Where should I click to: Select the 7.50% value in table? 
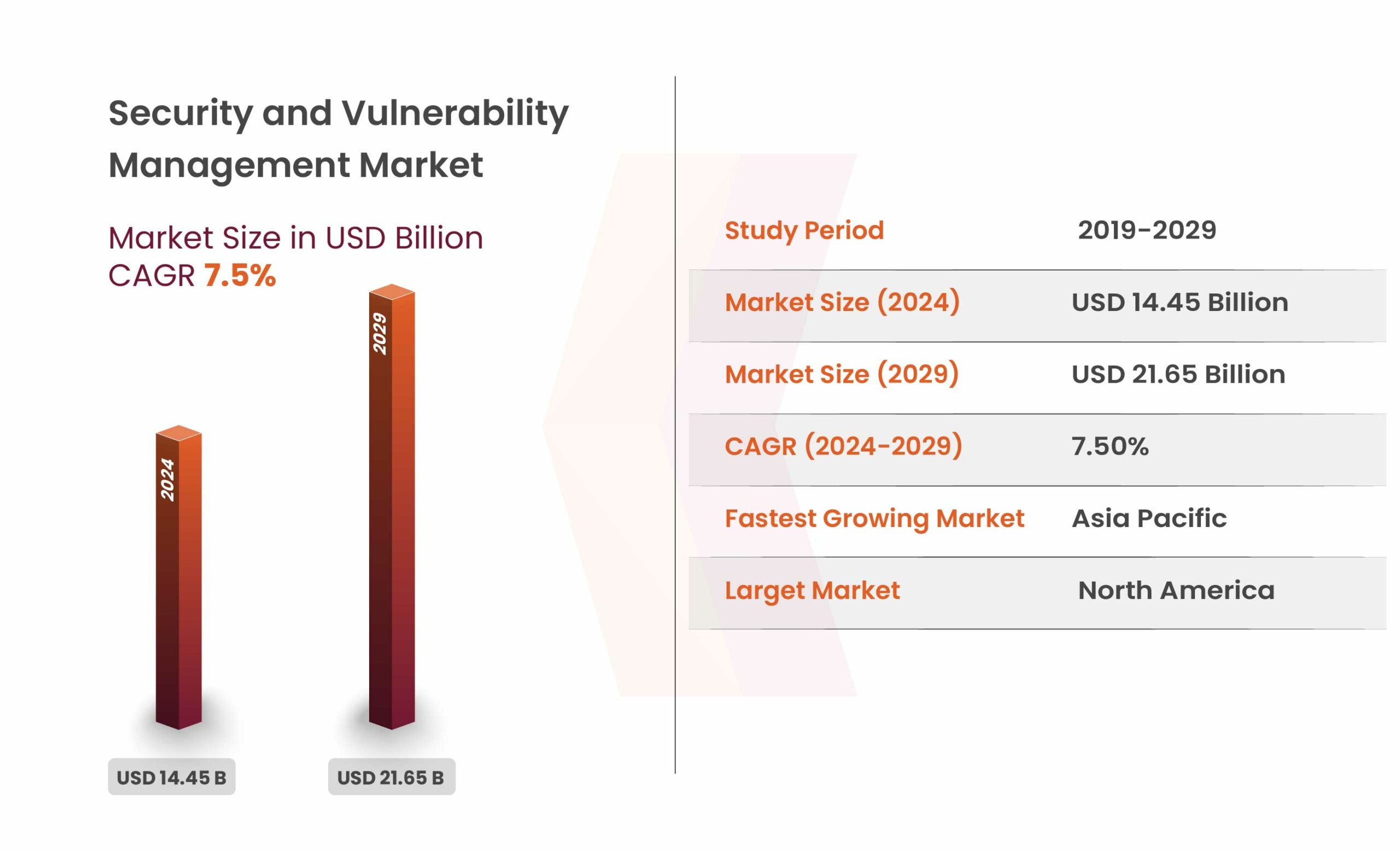[x=1110, y=445]
